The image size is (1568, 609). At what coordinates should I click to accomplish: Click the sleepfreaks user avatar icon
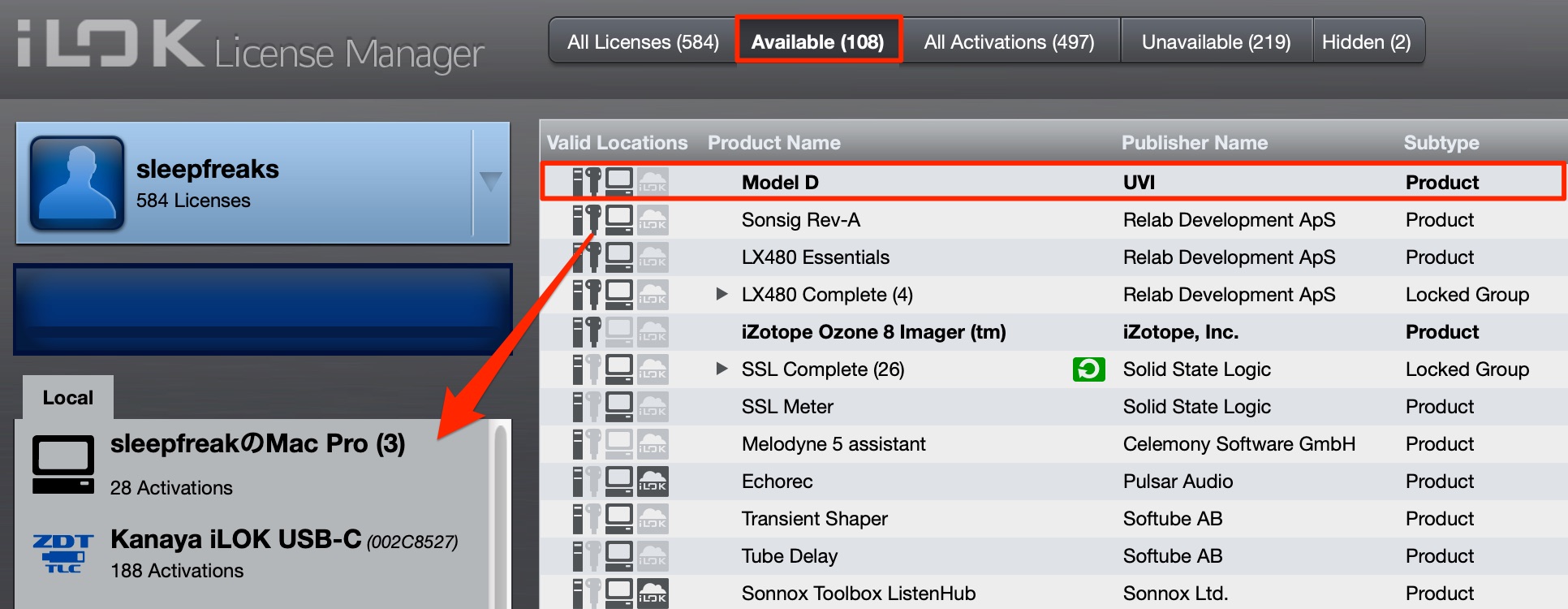77,183
